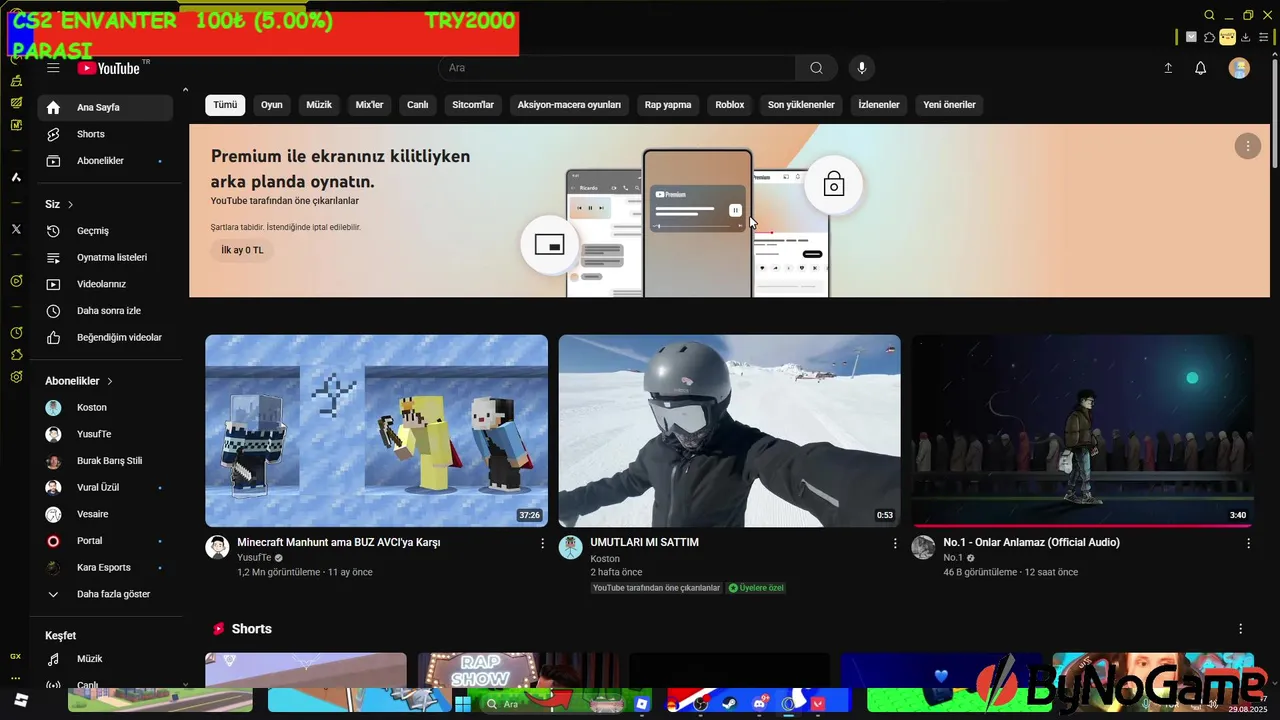
Task: Open the Opera extensions cube icon
Action: (1209, 37)
